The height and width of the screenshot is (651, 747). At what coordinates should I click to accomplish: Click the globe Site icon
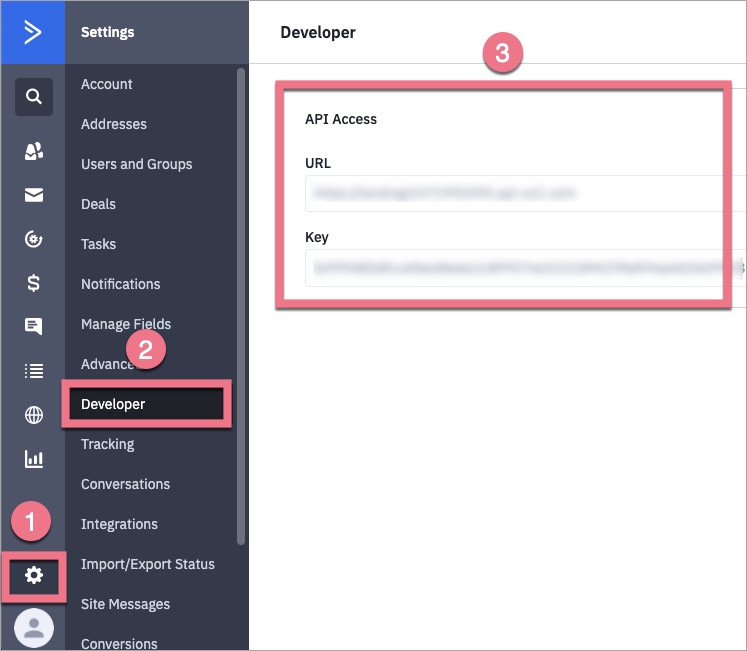click(x=33, y=415)
